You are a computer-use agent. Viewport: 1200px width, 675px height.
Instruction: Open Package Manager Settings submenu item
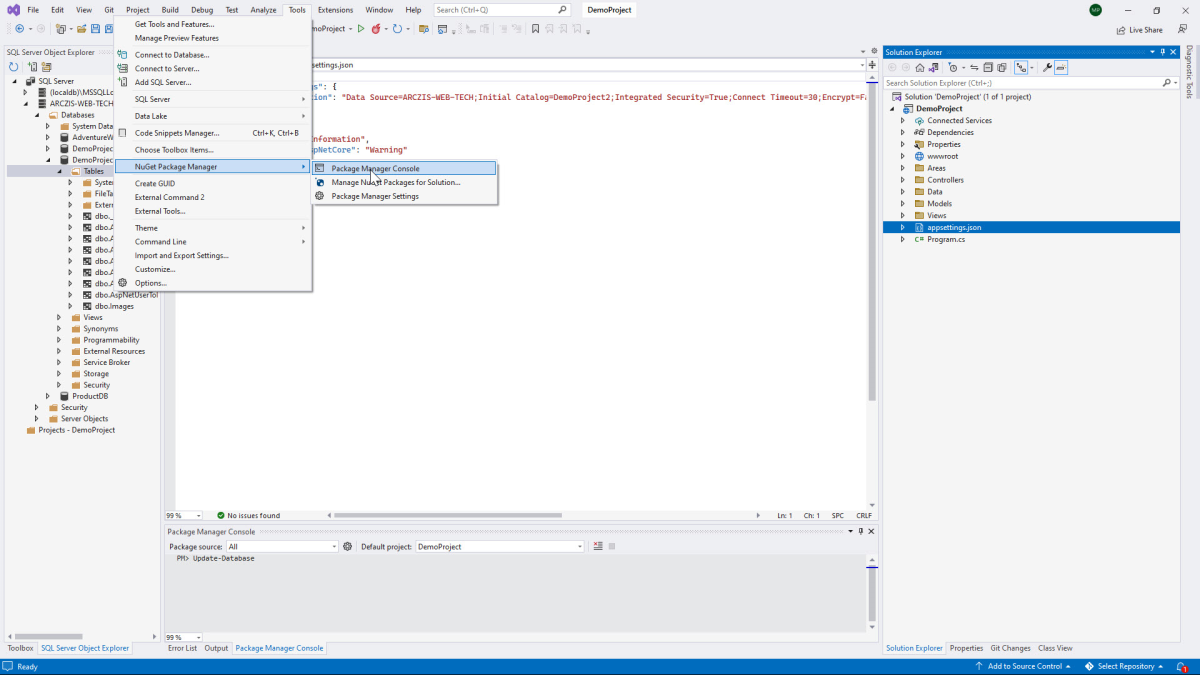pyautogui.click(x=404, y=196)
